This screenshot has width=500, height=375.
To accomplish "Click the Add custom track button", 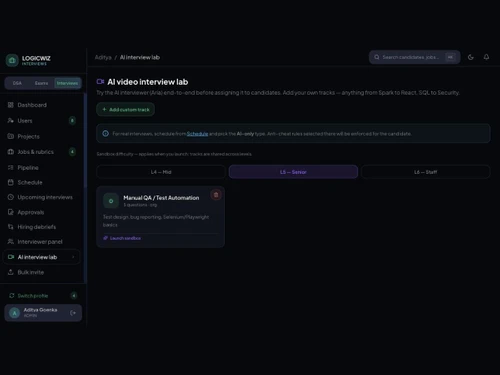I will [x=125, y=109].
